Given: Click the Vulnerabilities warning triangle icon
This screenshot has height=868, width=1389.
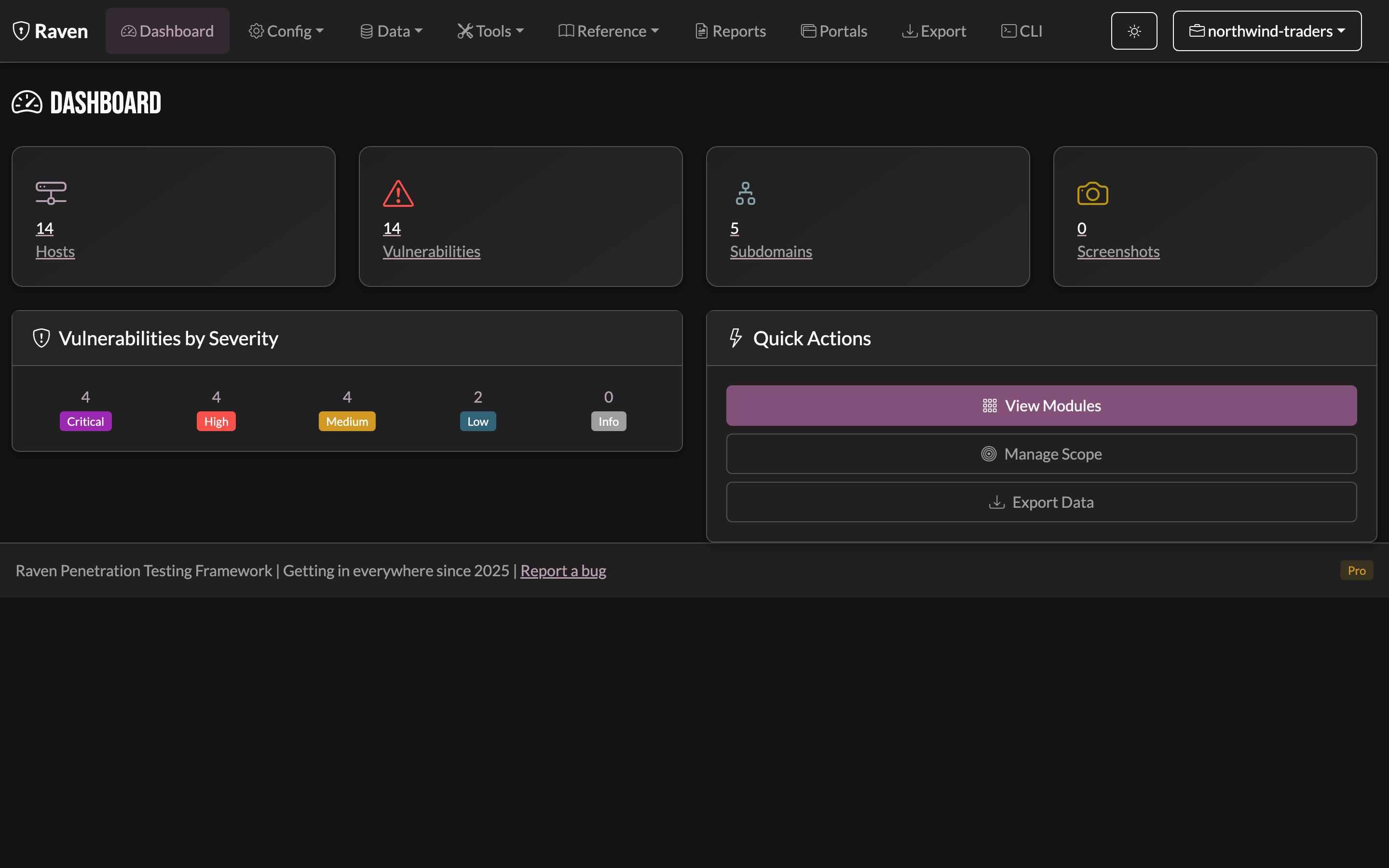Looking at the screenshot, I should coord(398,193).
